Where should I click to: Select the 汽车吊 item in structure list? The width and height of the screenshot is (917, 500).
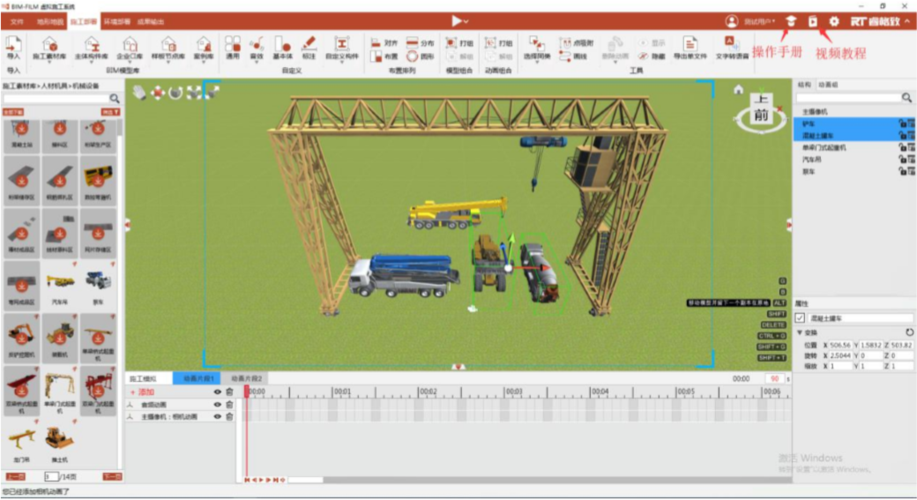812,159
